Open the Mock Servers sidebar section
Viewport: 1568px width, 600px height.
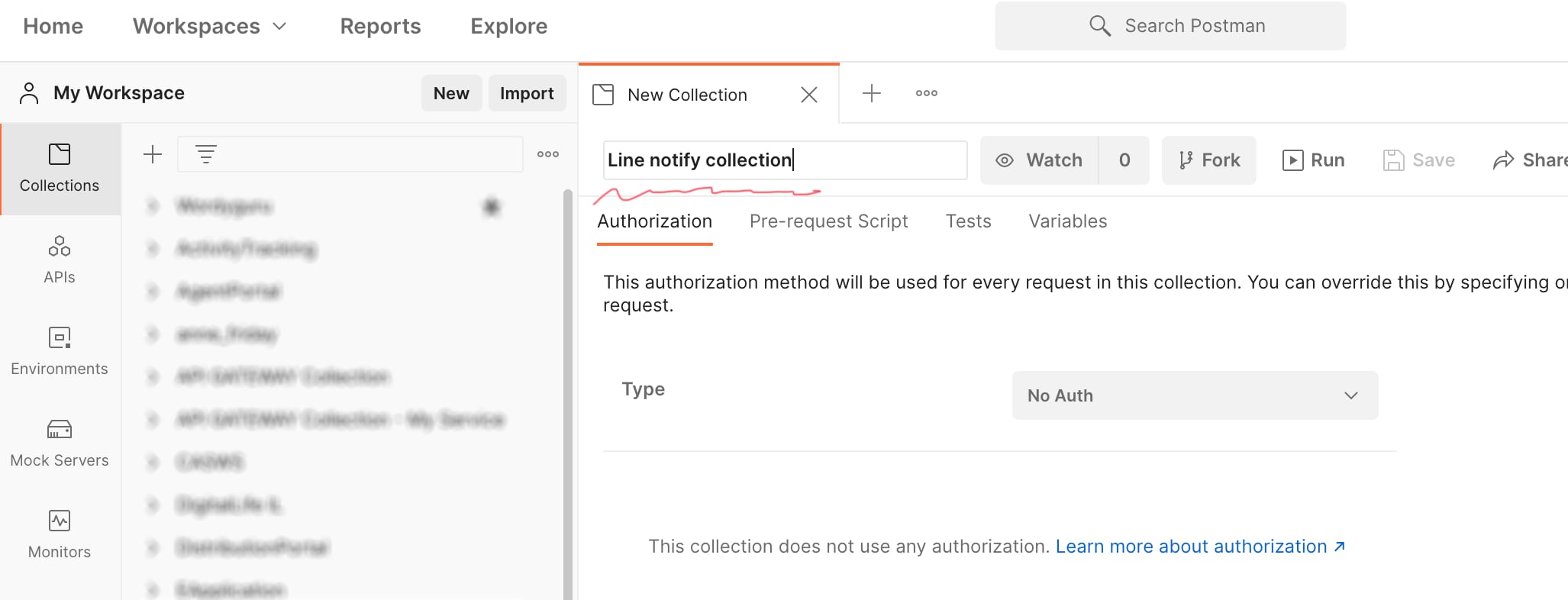tap(60, 443)
